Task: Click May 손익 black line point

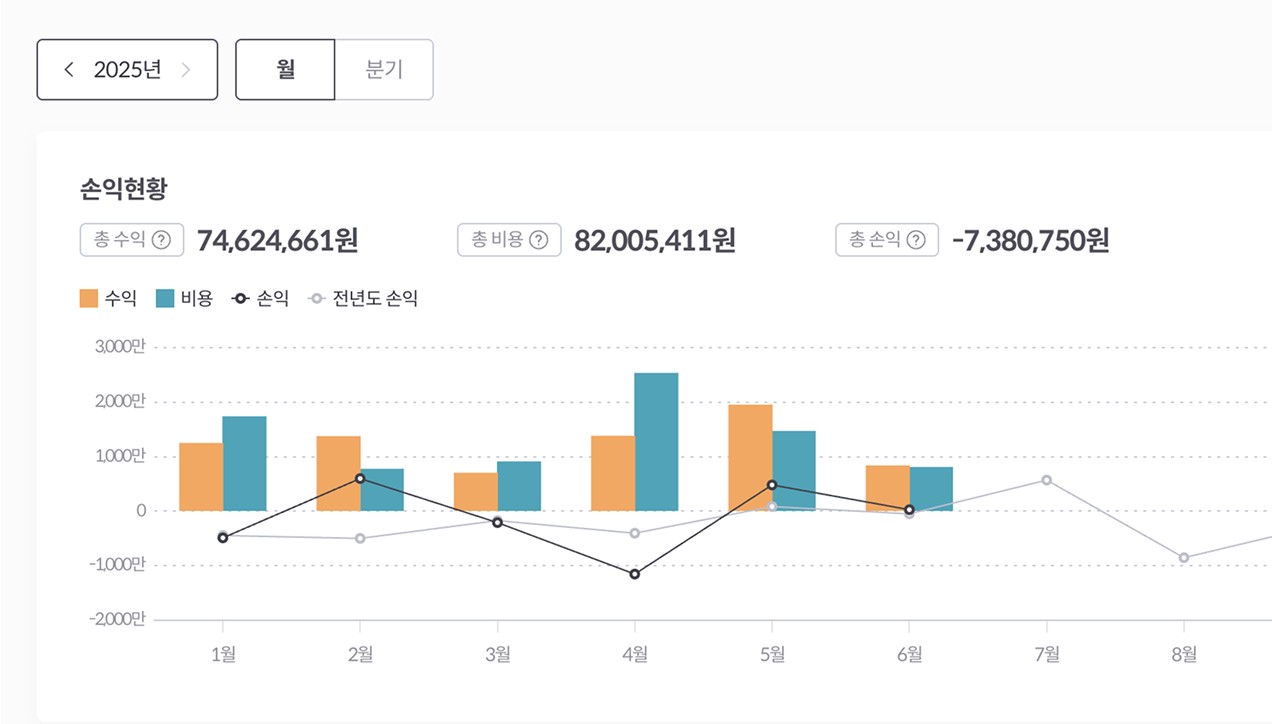Action: pos(772,485)
